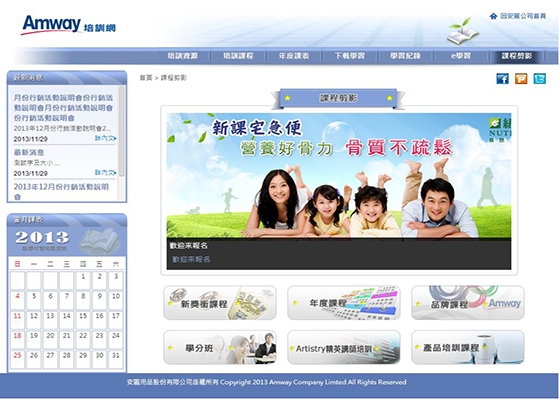560x400 pixels.
Task: Open the Artistry精英講師培訓 button
Action: (x=344, y=348)
